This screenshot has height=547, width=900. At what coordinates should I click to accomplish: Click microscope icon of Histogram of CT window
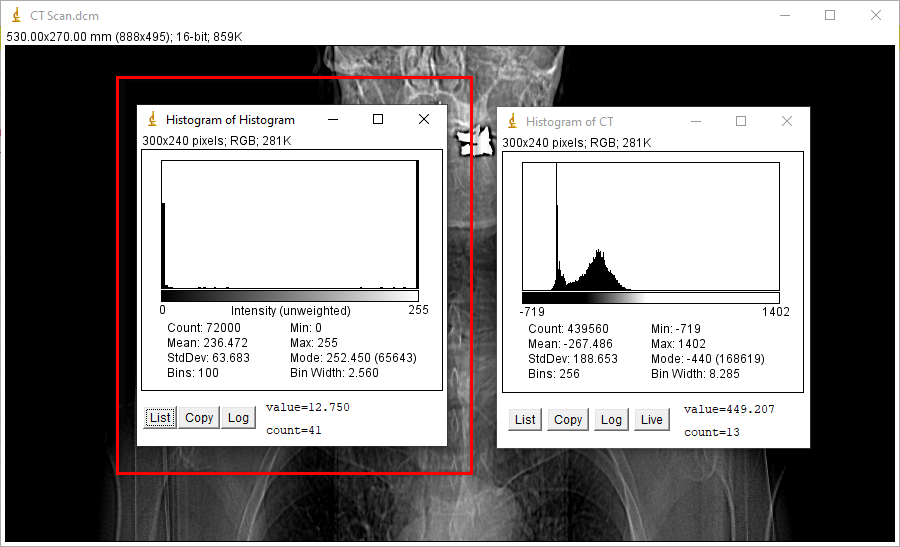coord(513,122)
